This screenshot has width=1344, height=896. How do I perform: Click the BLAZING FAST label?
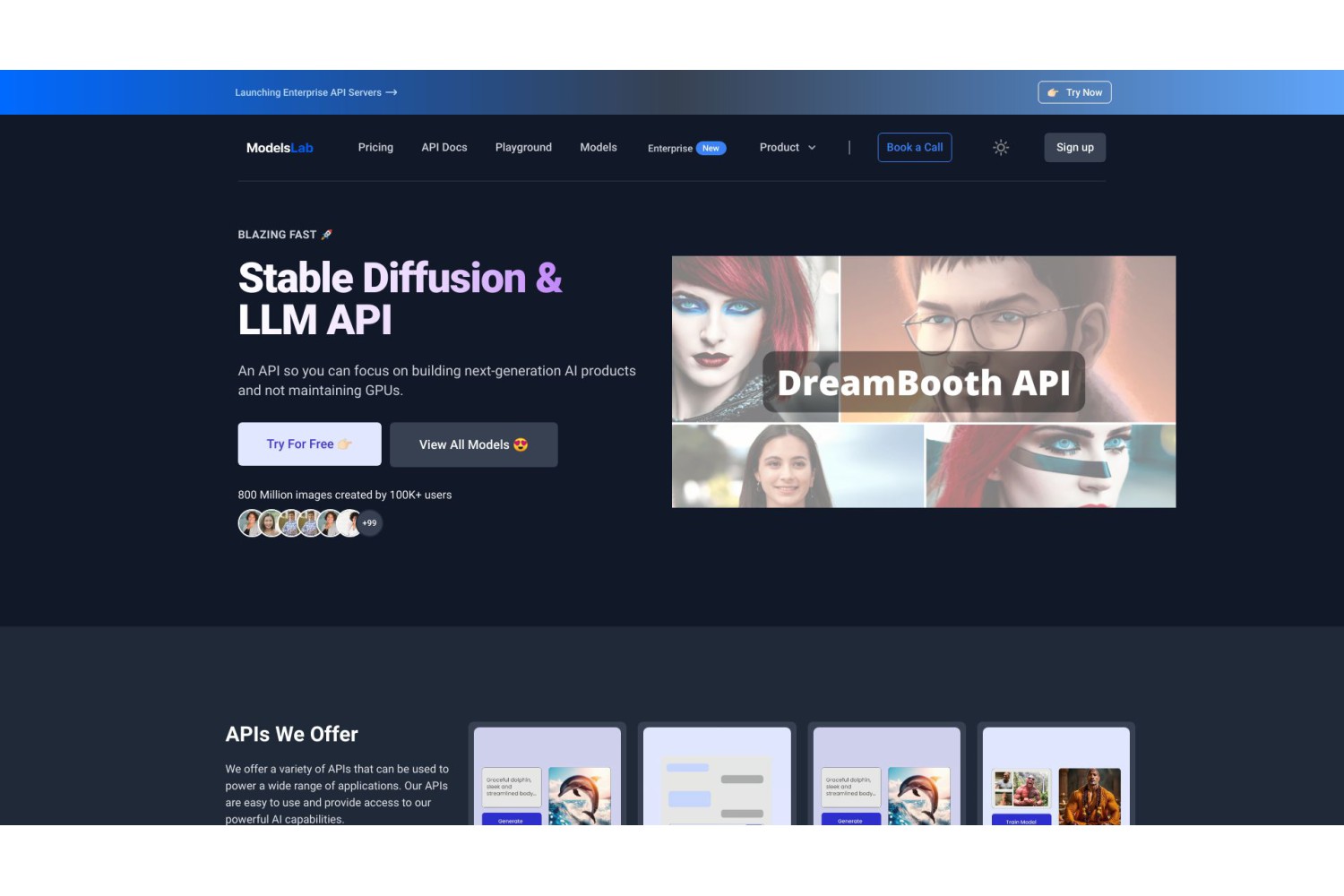point(277,235)
